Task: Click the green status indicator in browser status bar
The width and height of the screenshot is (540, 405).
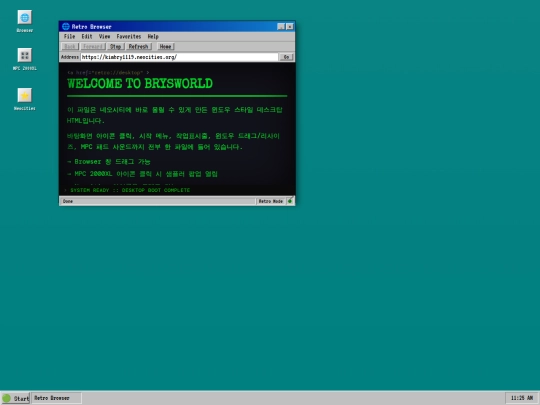Action: point(290,201)
